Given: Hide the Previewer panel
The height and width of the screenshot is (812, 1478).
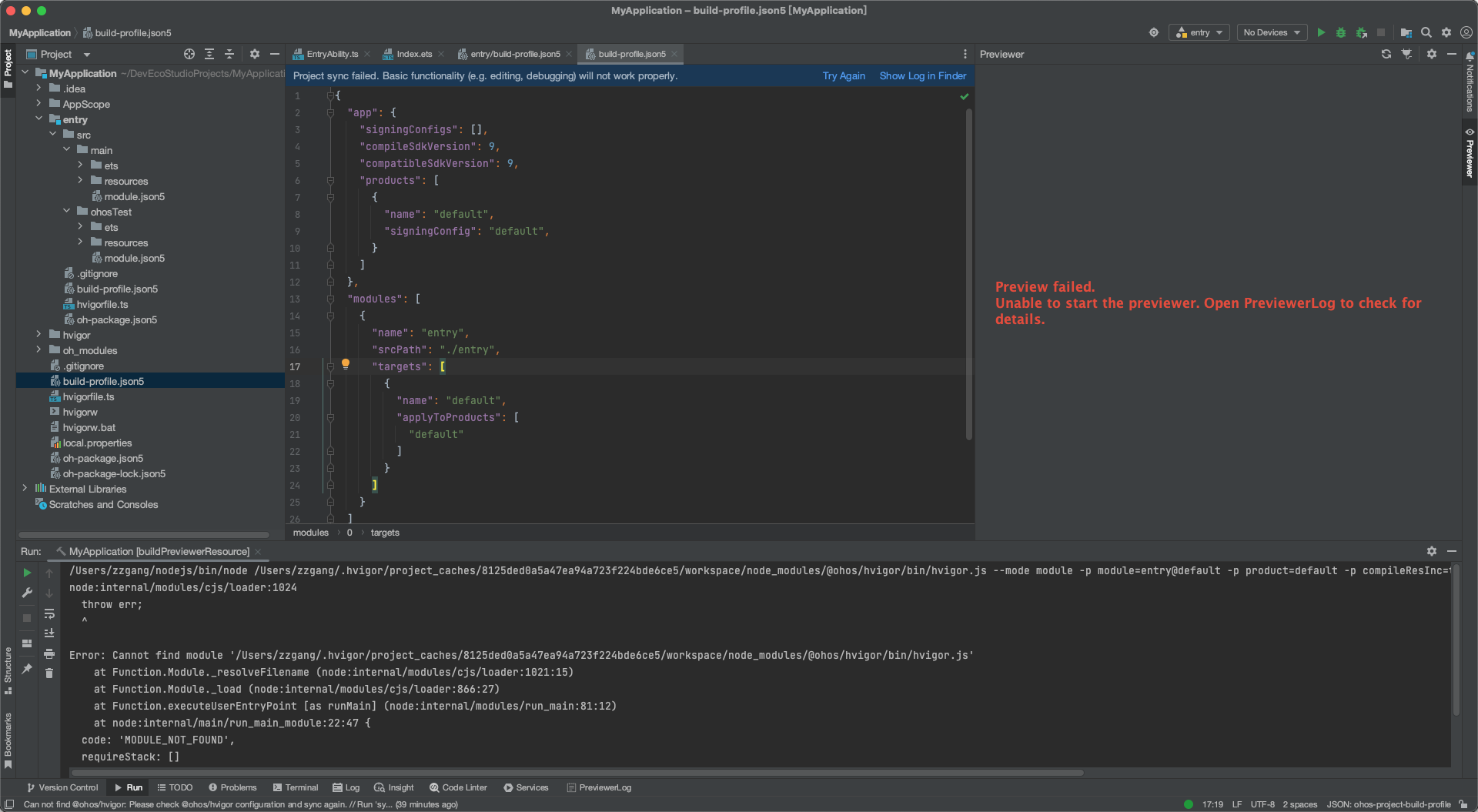Looking at the screenshot, I should (1452, 54).
